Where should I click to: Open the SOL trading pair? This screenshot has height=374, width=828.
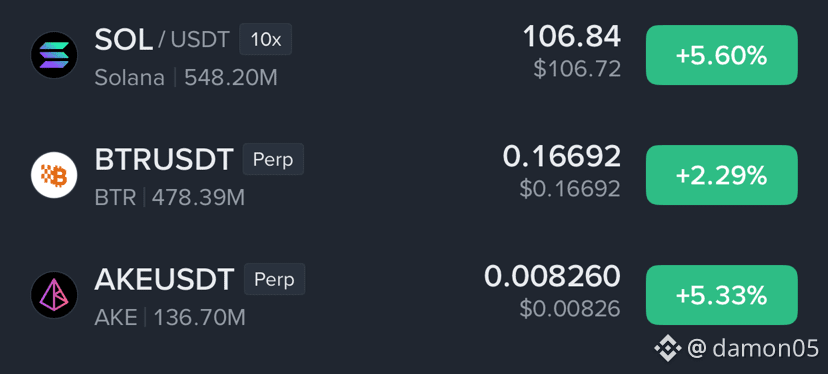click(x=414, y=55)
